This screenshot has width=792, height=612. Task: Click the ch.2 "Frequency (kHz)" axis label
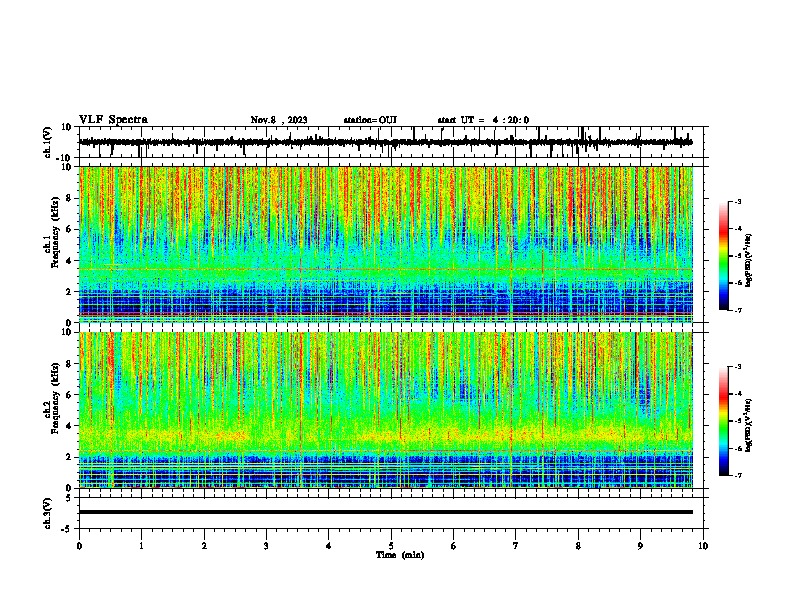[x=55, y=398]
